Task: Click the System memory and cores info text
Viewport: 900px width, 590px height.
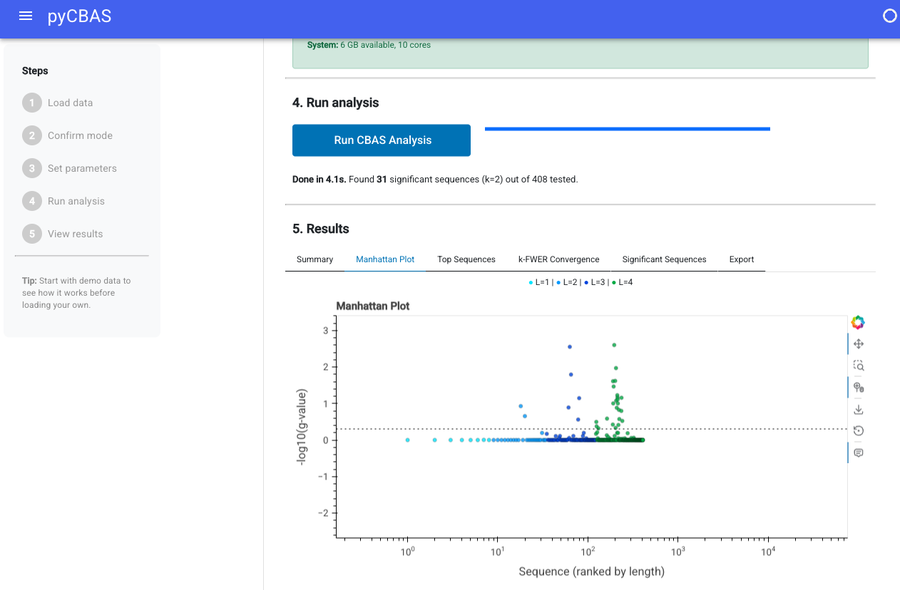Action: [368, 45]
